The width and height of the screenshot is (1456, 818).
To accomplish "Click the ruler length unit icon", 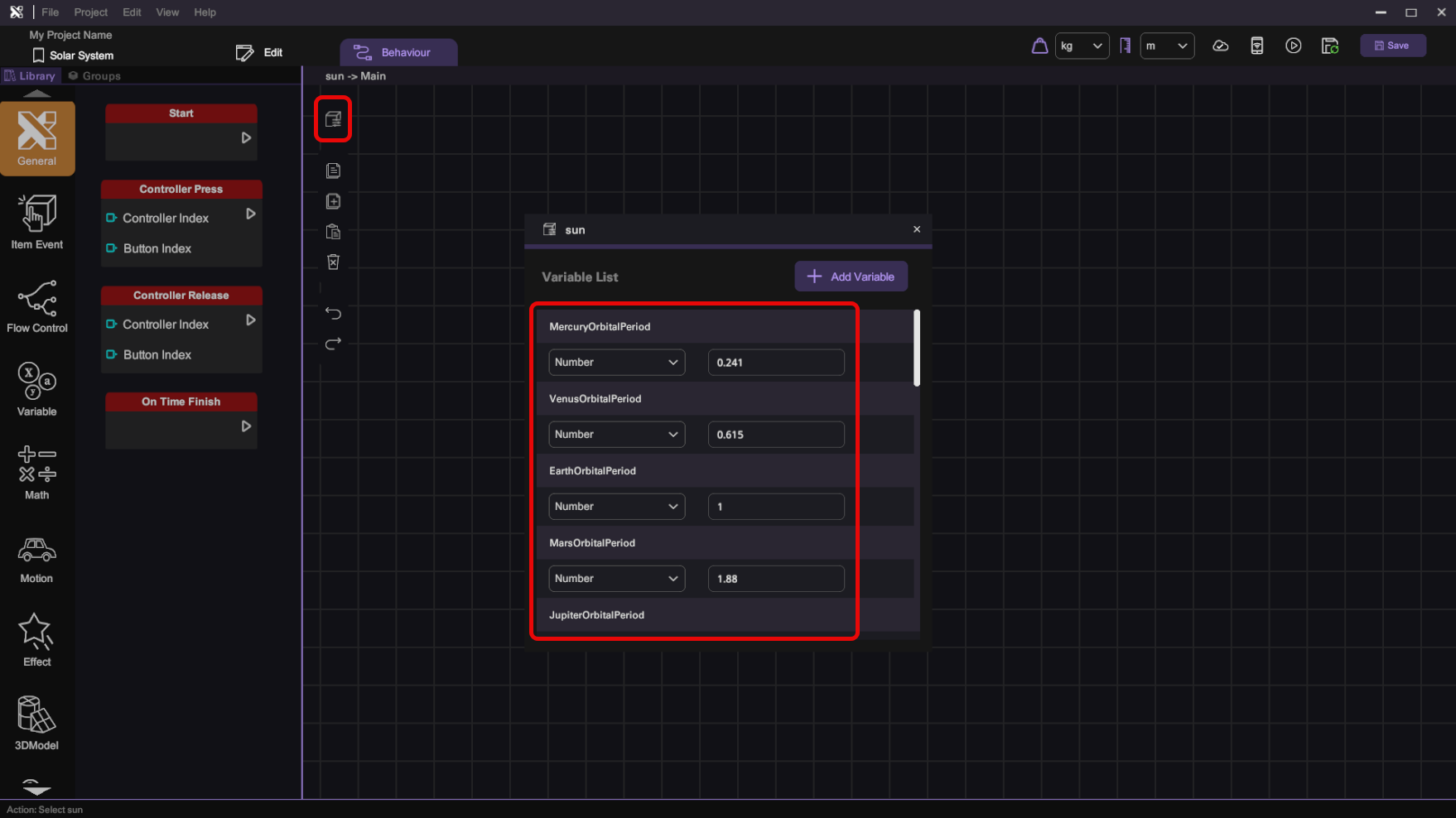I will [1125, 46].
